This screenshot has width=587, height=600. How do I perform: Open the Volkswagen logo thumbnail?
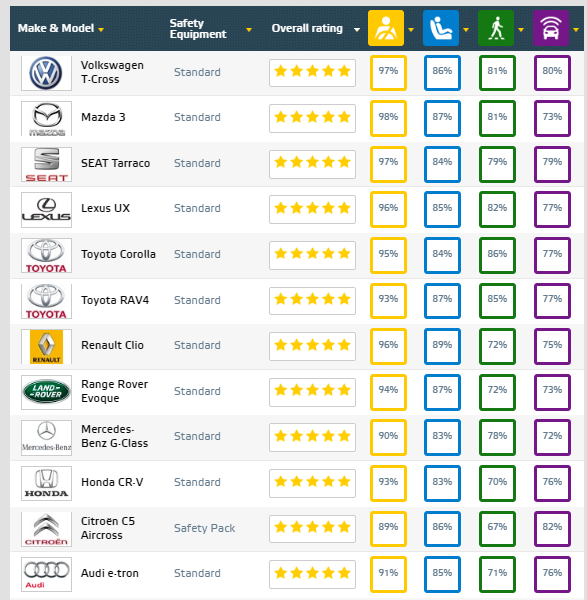pos(46,73)
